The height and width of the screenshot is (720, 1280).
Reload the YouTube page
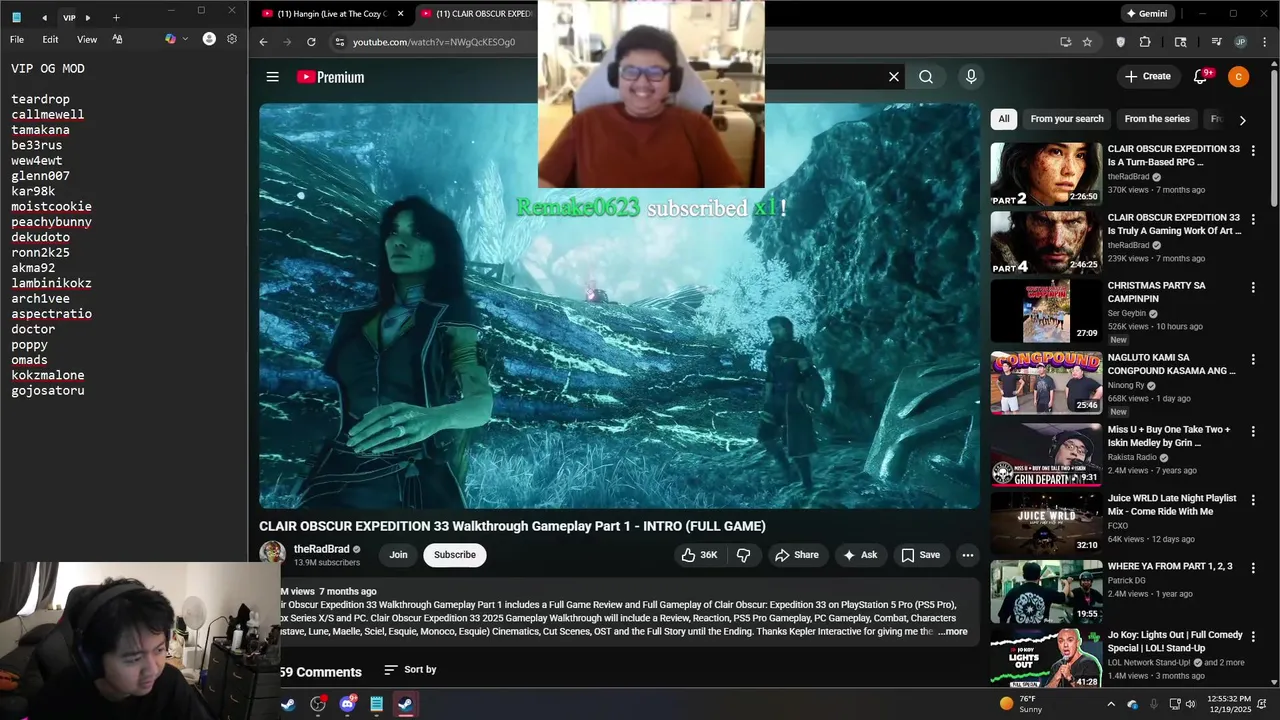pos(311,42)
